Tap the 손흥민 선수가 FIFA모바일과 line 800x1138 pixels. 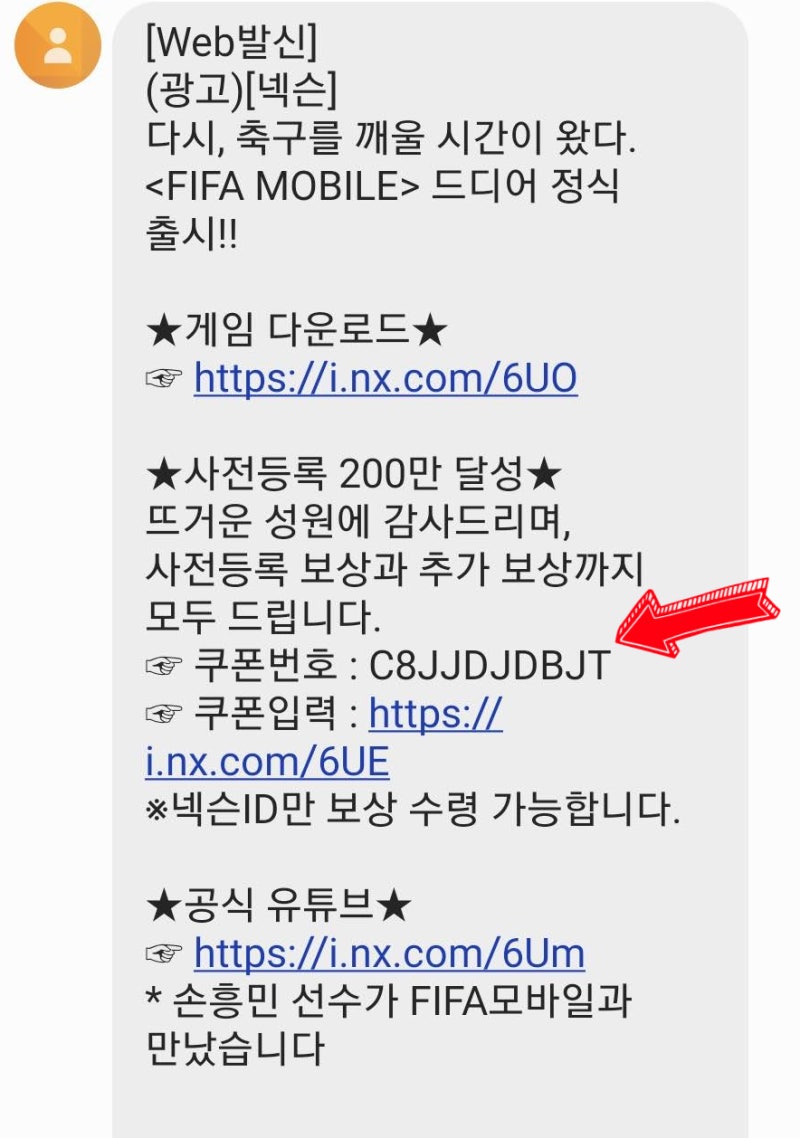click(388, 1000)
